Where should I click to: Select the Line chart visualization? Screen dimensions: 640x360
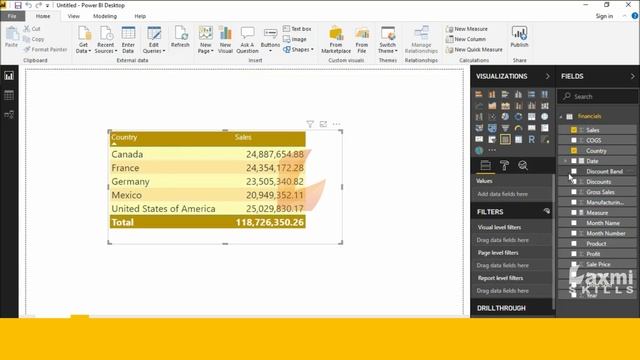[x=479, y=106]
